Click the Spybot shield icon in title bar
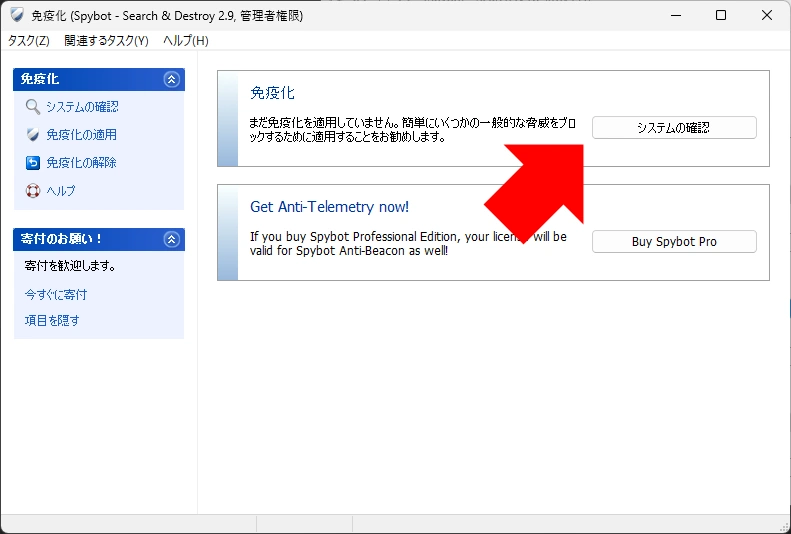 (17, 15)
